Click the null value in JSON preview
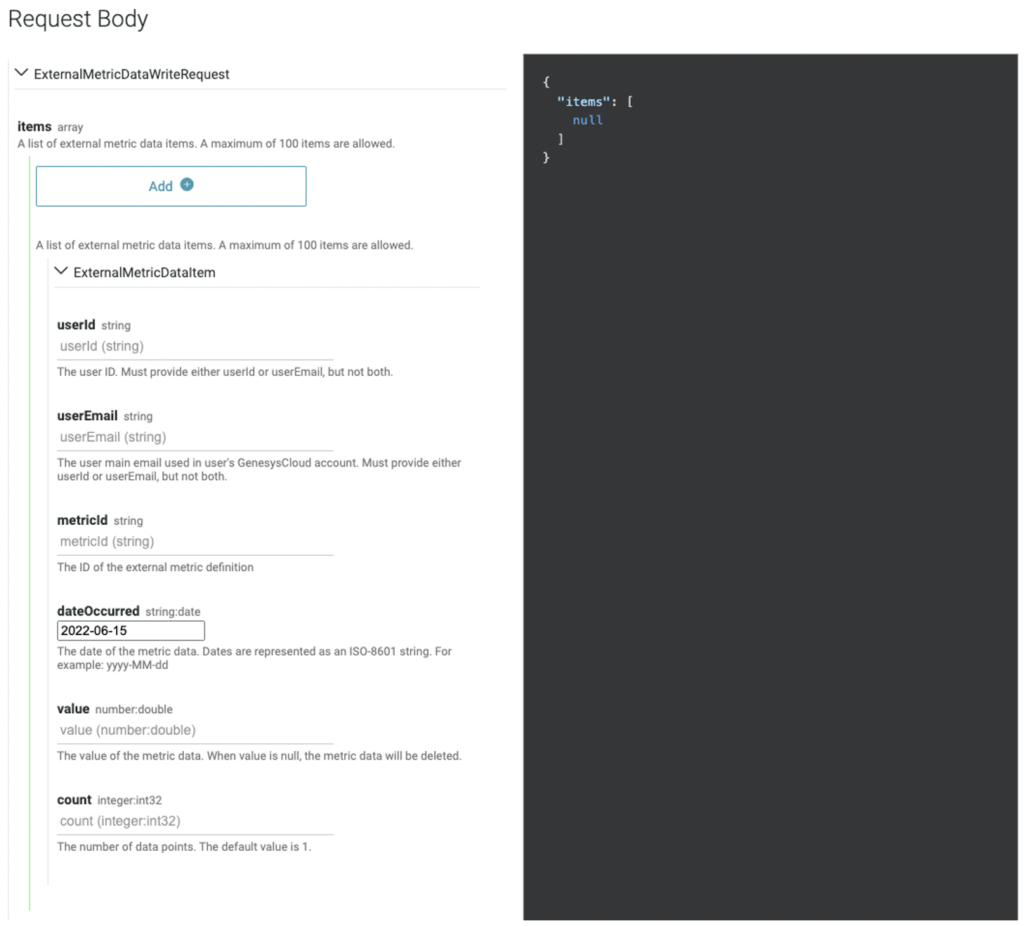 click(588, 120)
